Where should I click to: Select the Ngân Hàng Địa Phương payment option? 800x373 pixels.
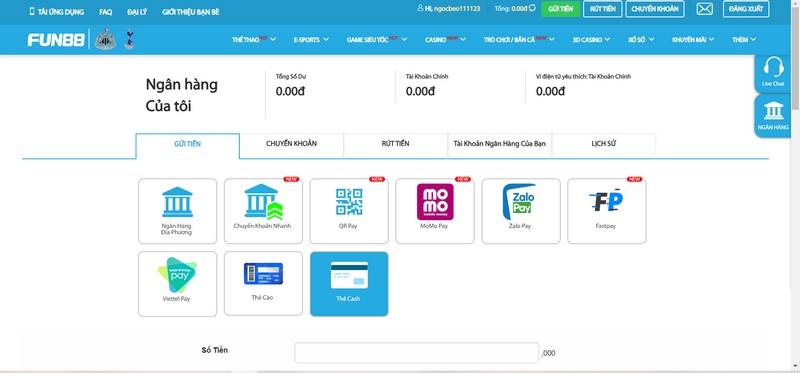[x=177, y=211]
